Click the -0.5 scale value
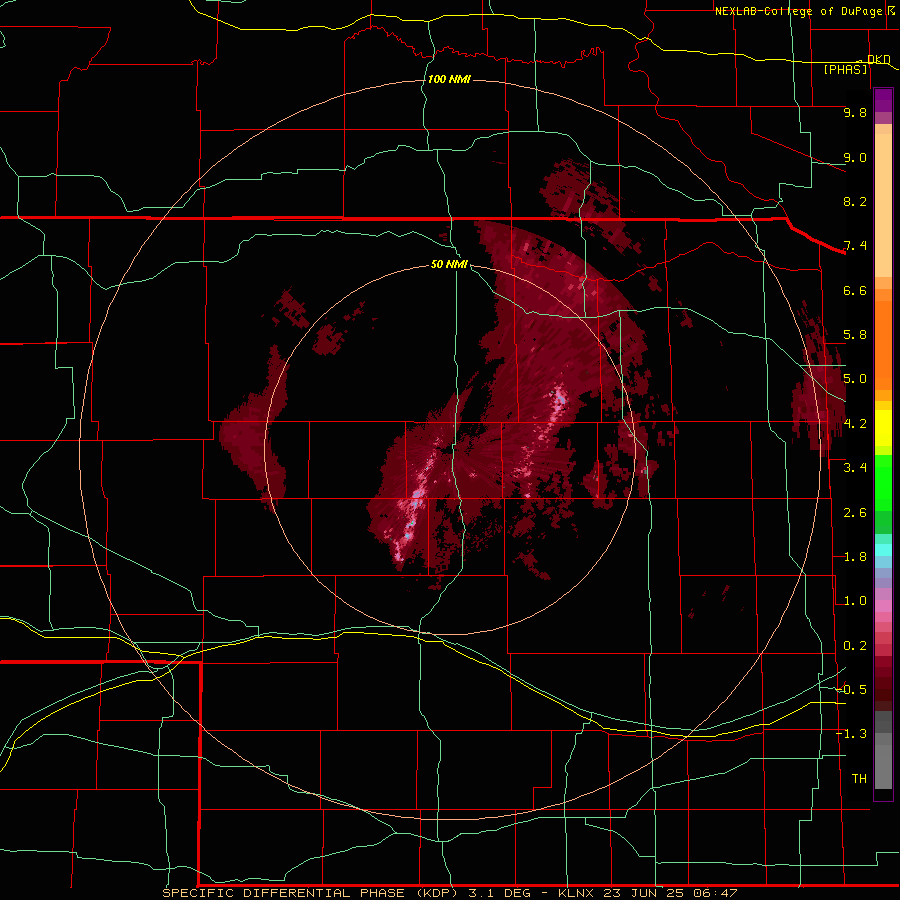Image resolution: width=900 pixels, height=900 pixels. pos(852,690)
